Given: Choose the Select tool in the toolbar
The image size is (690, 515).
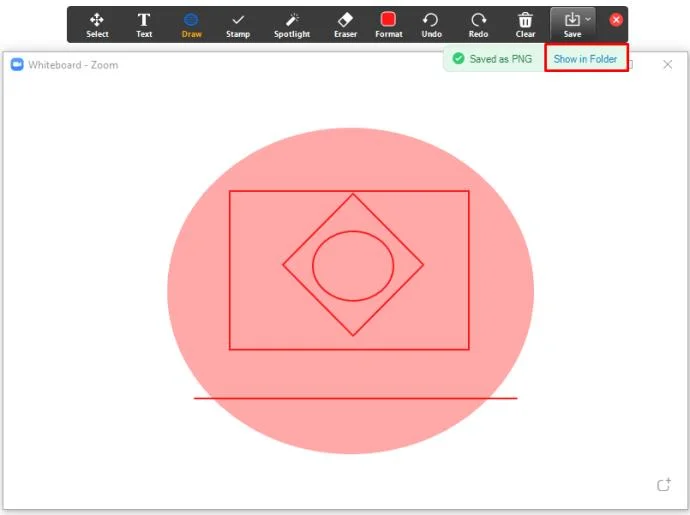Looking at the screenshot, I should click(97, 25).
